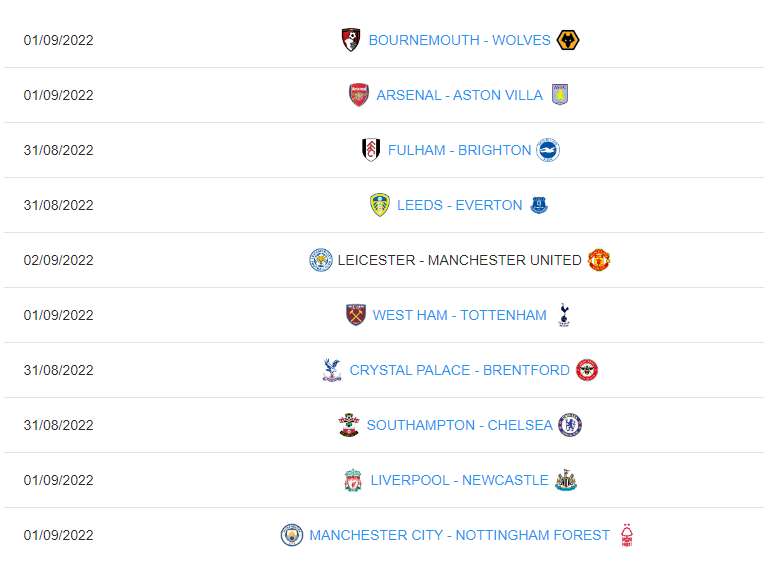
Task: Click the Arsenal cannon crest
Action: click(358, 95)
